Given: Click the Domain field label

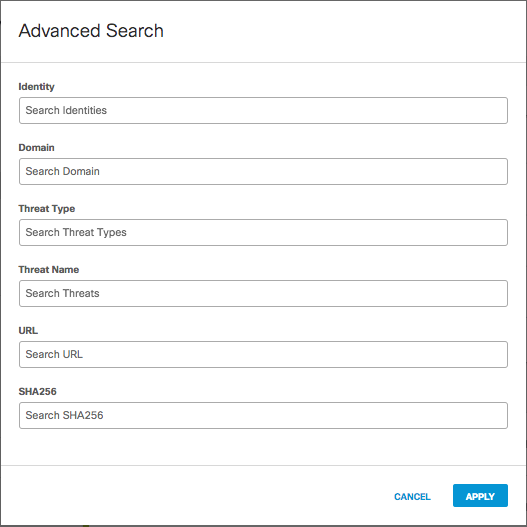Looking at the screenshot, I should point(36,148).
